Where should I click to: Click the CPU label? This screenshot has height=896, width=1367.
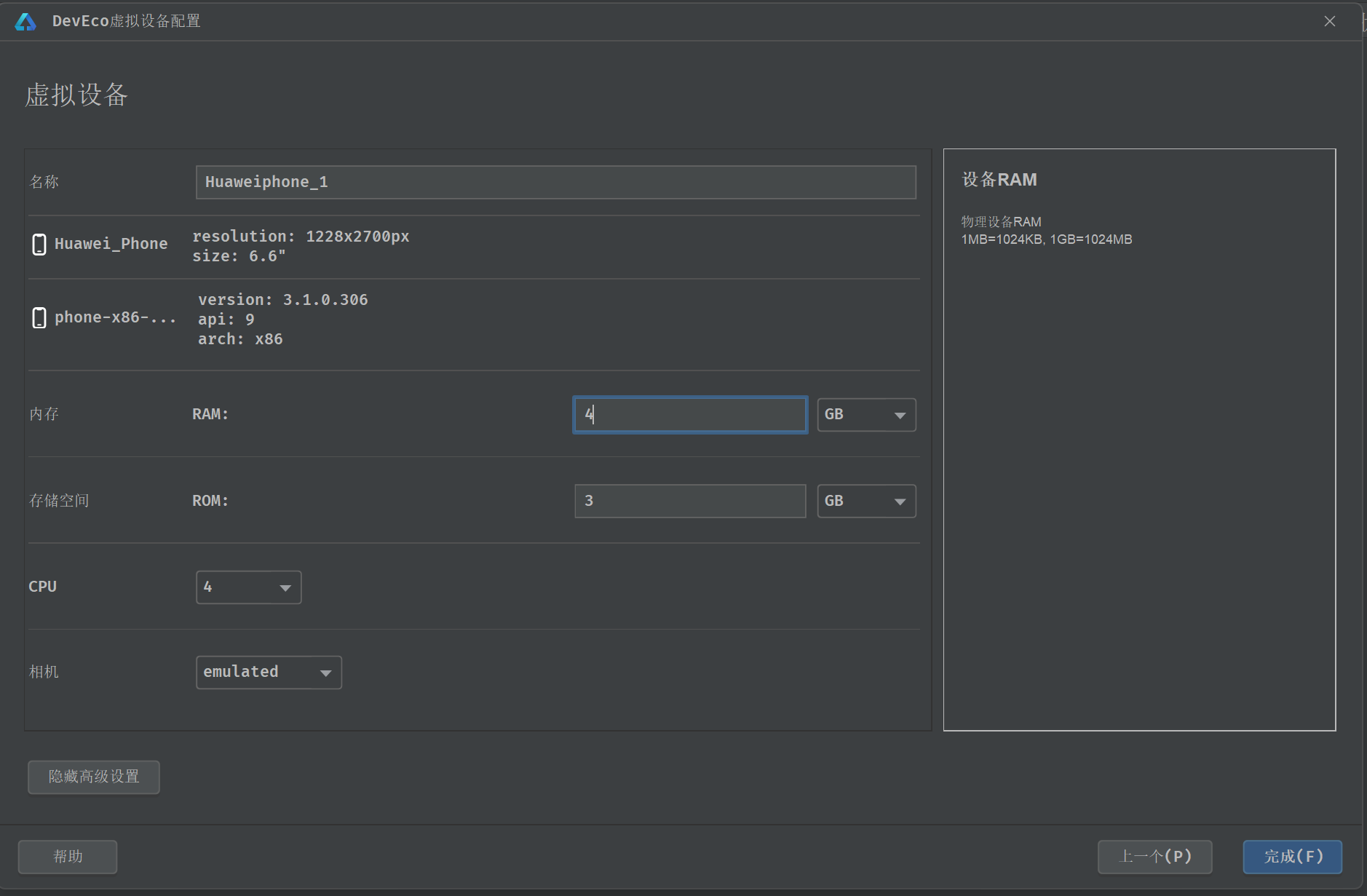point(42,587)
